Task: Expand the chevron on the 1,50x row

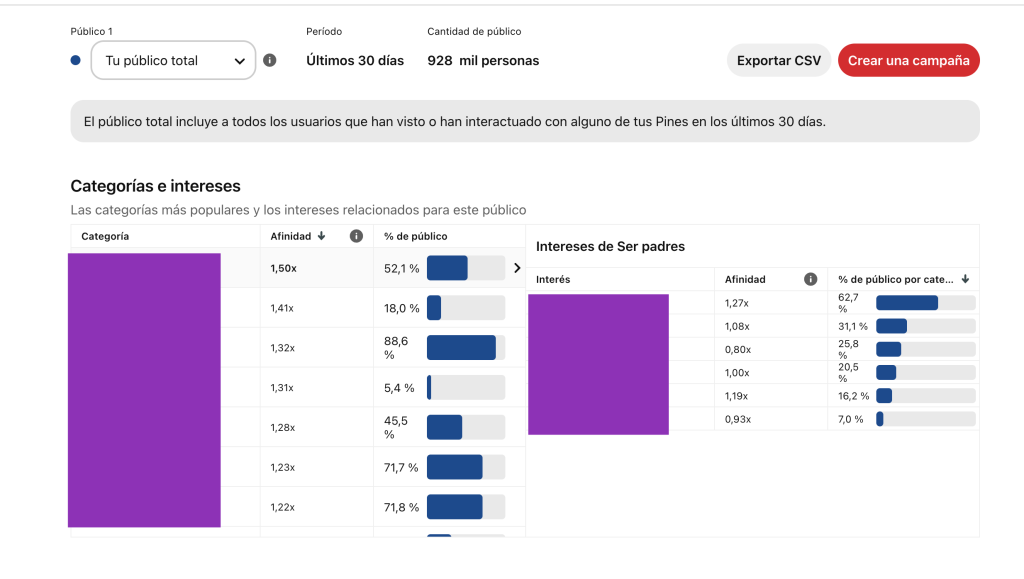Action: click(517, 268)
